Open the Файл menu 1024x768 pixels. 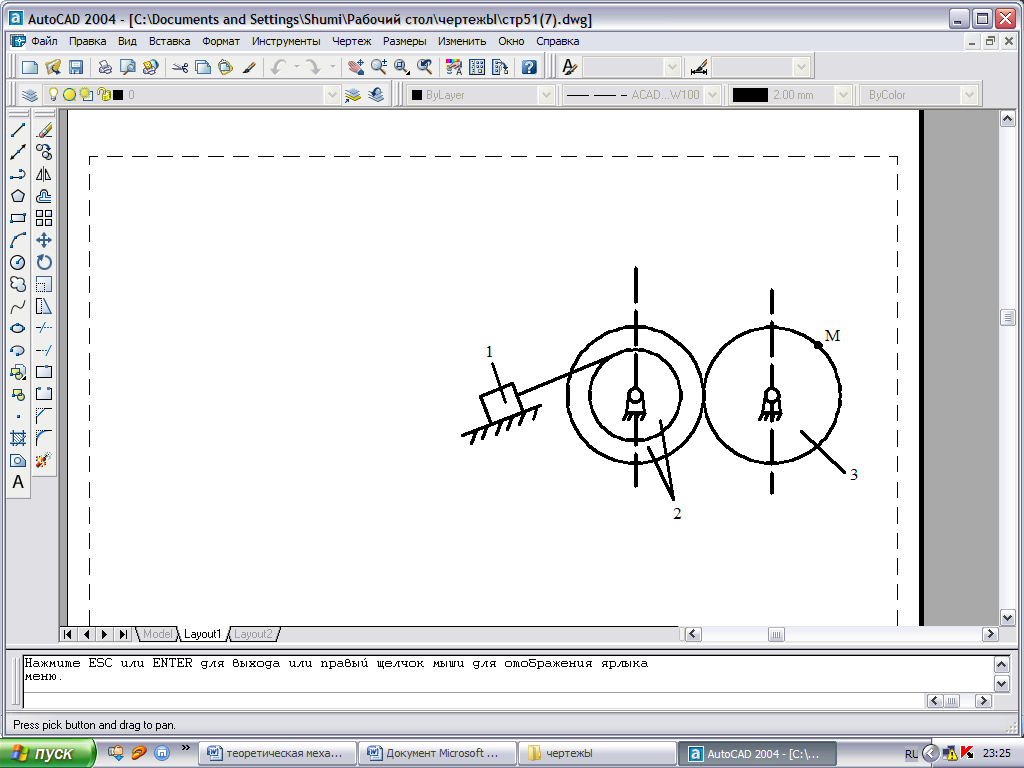click(44, 41)
